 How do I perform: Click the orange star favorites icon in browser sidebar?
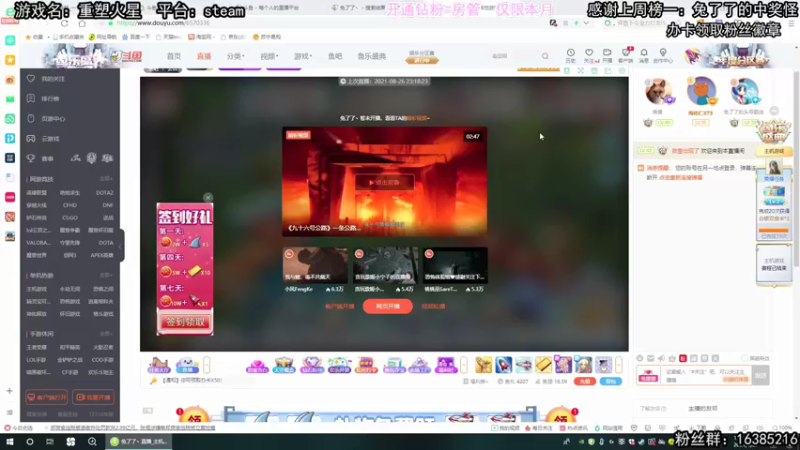(x=10, y=60)
